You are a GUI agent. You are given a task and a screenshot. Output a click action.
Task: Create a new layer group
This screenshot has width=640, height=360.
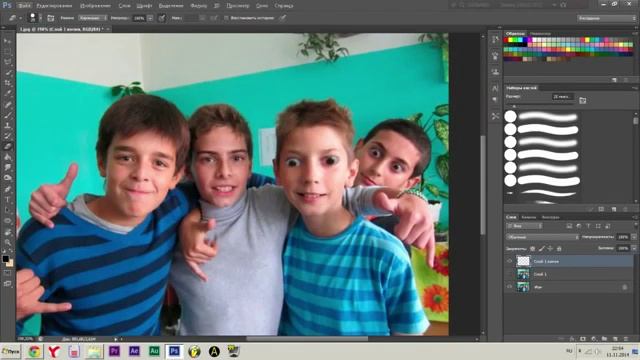(x=604, y=339)
